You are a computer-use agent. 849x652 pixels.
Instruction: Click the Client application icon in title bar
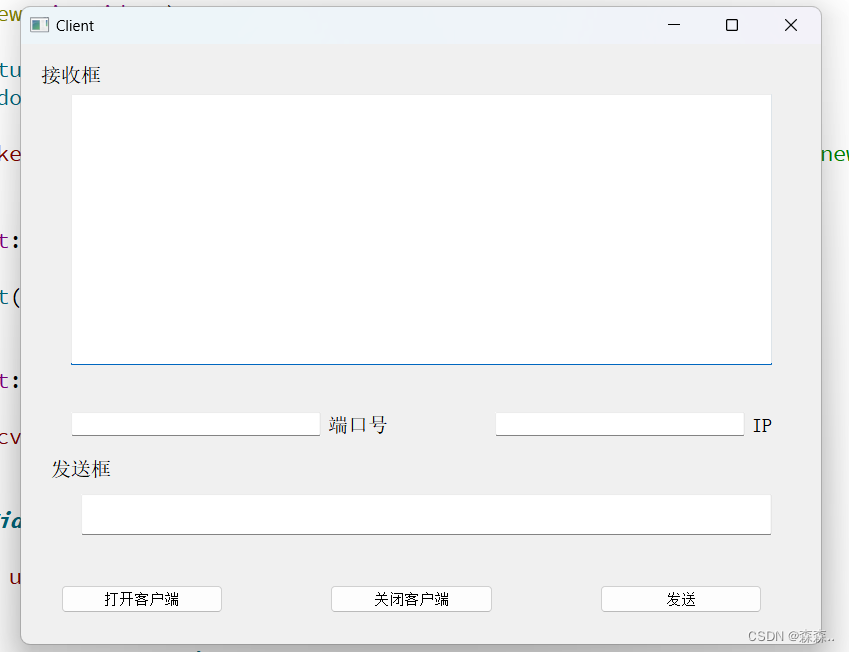coord(38,24)
